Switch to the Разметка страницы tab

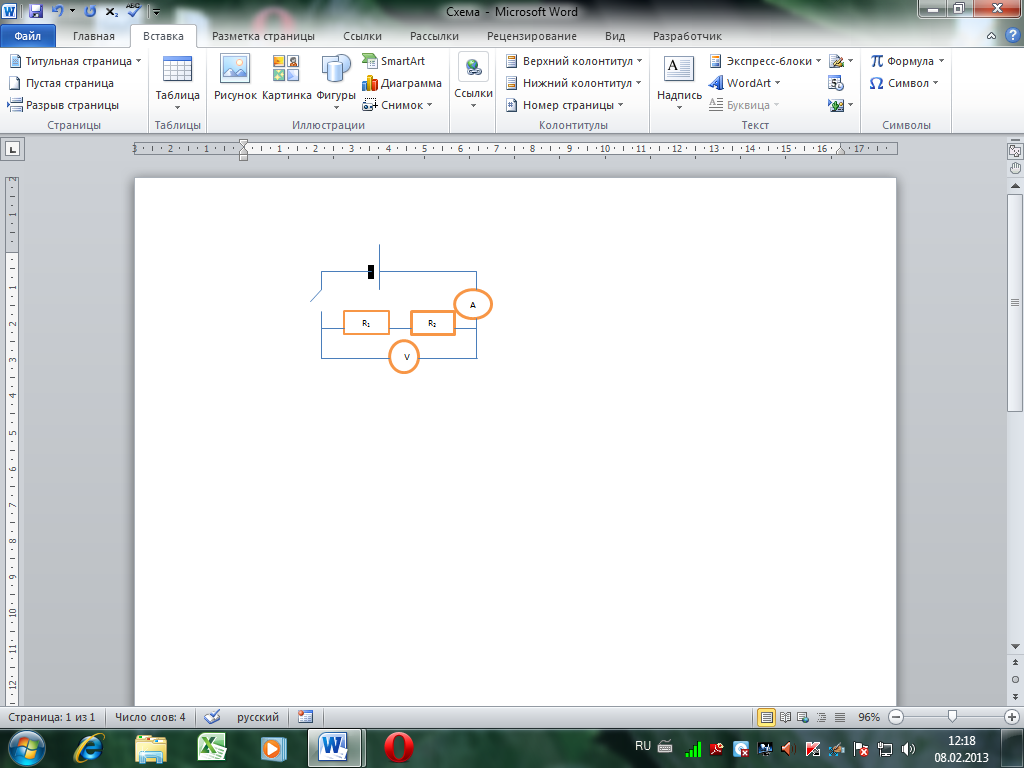click(x=264, y=36)
